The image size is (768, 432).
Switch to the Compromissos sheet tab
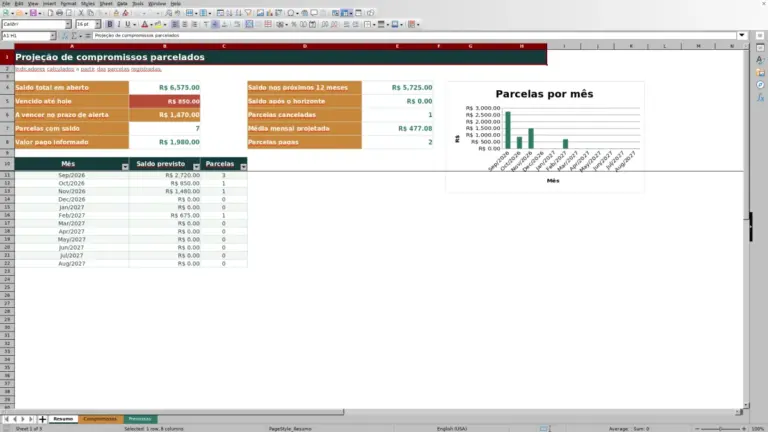100,419
